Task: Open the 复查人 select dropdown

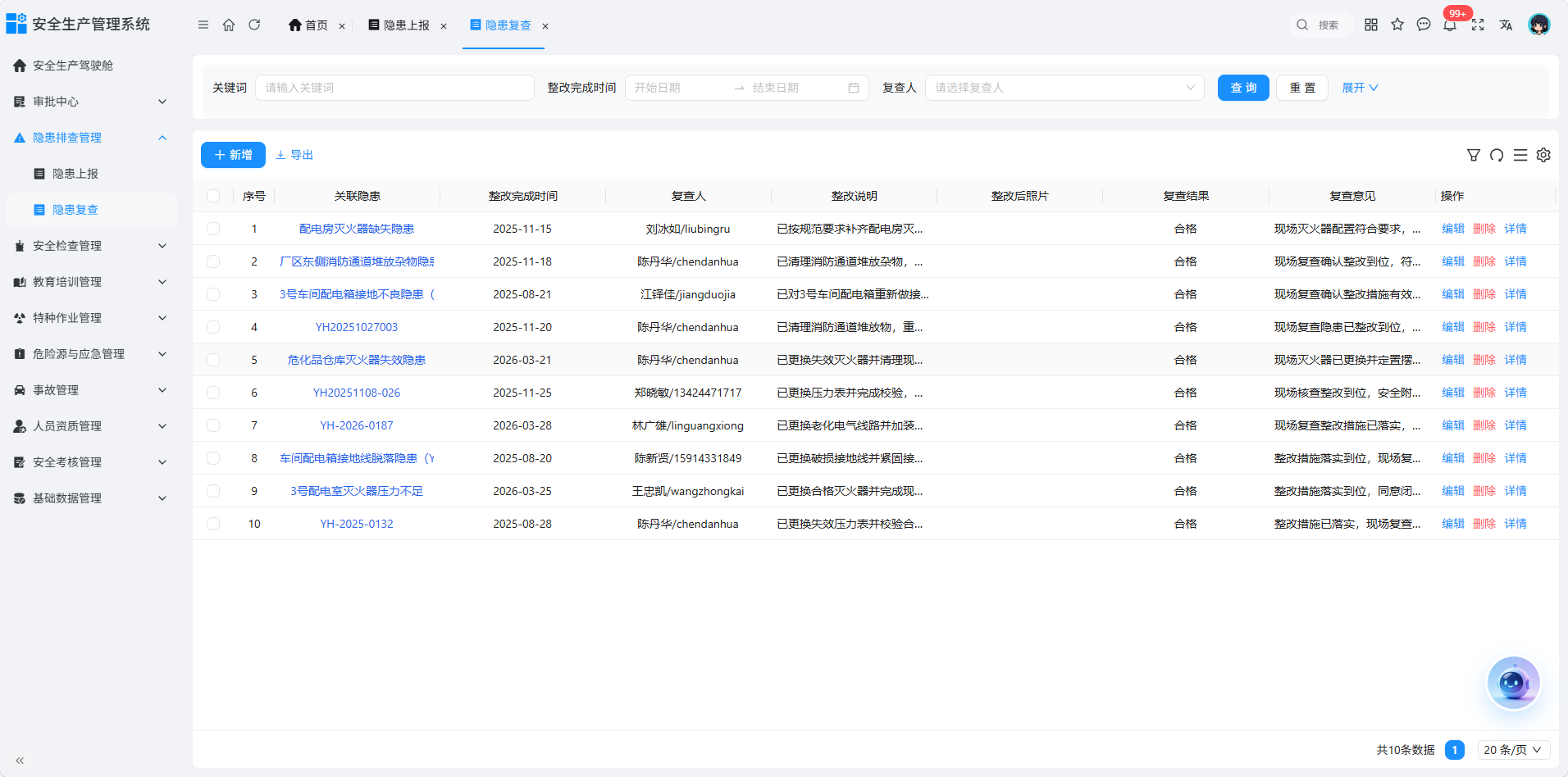Action: pos(1064,88)
